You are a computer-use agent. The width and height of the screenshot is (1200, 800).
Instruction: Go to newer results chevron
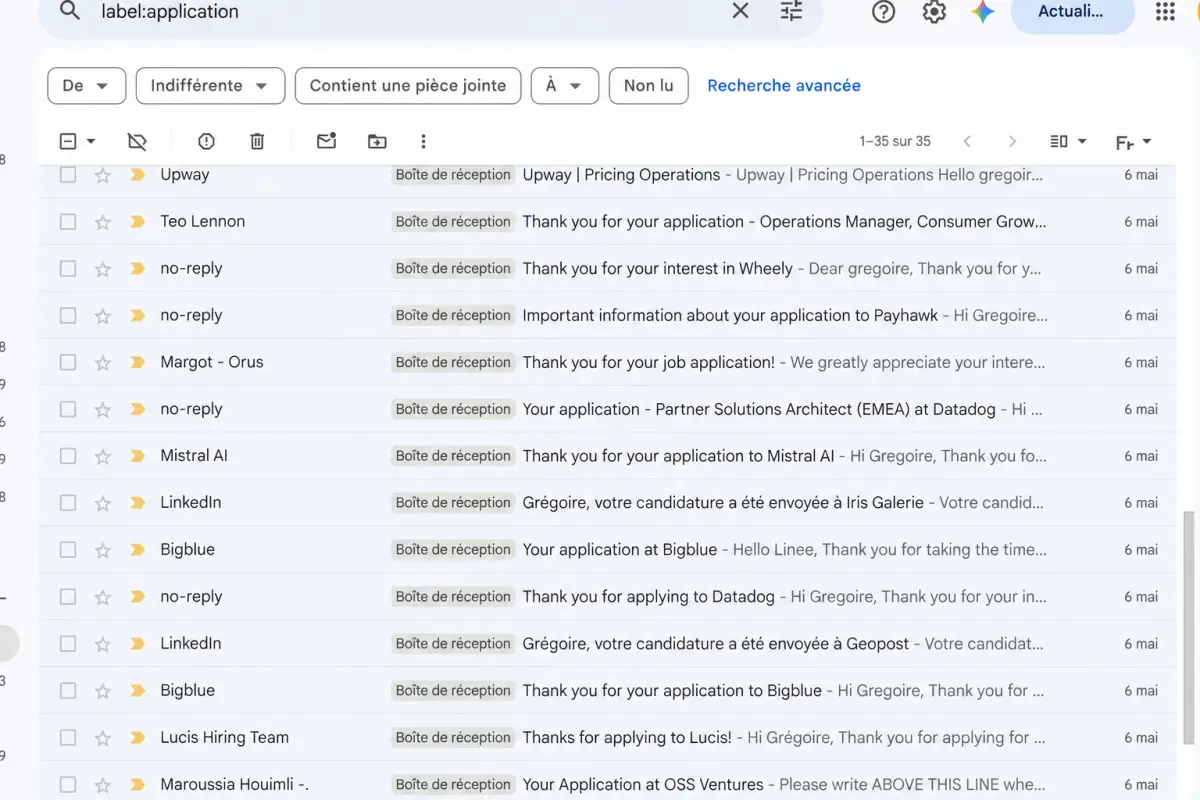[967, 142]
